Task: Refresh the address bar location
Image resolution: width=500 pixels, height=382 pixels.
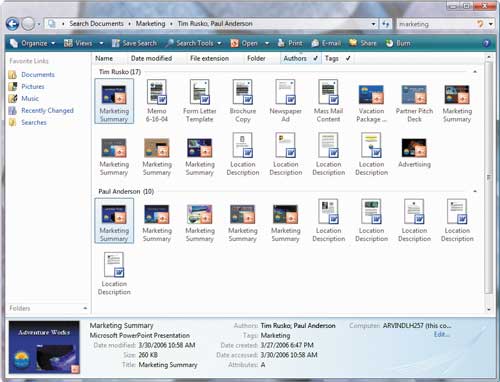Action: [x=386, y=24]
